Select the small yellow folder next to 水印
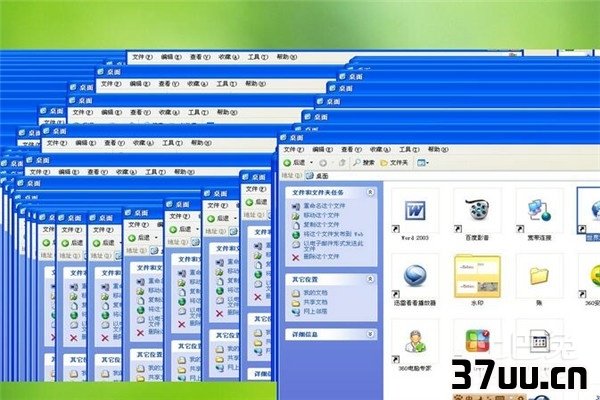The image size is (600, 400). click(x=539, y=276)
